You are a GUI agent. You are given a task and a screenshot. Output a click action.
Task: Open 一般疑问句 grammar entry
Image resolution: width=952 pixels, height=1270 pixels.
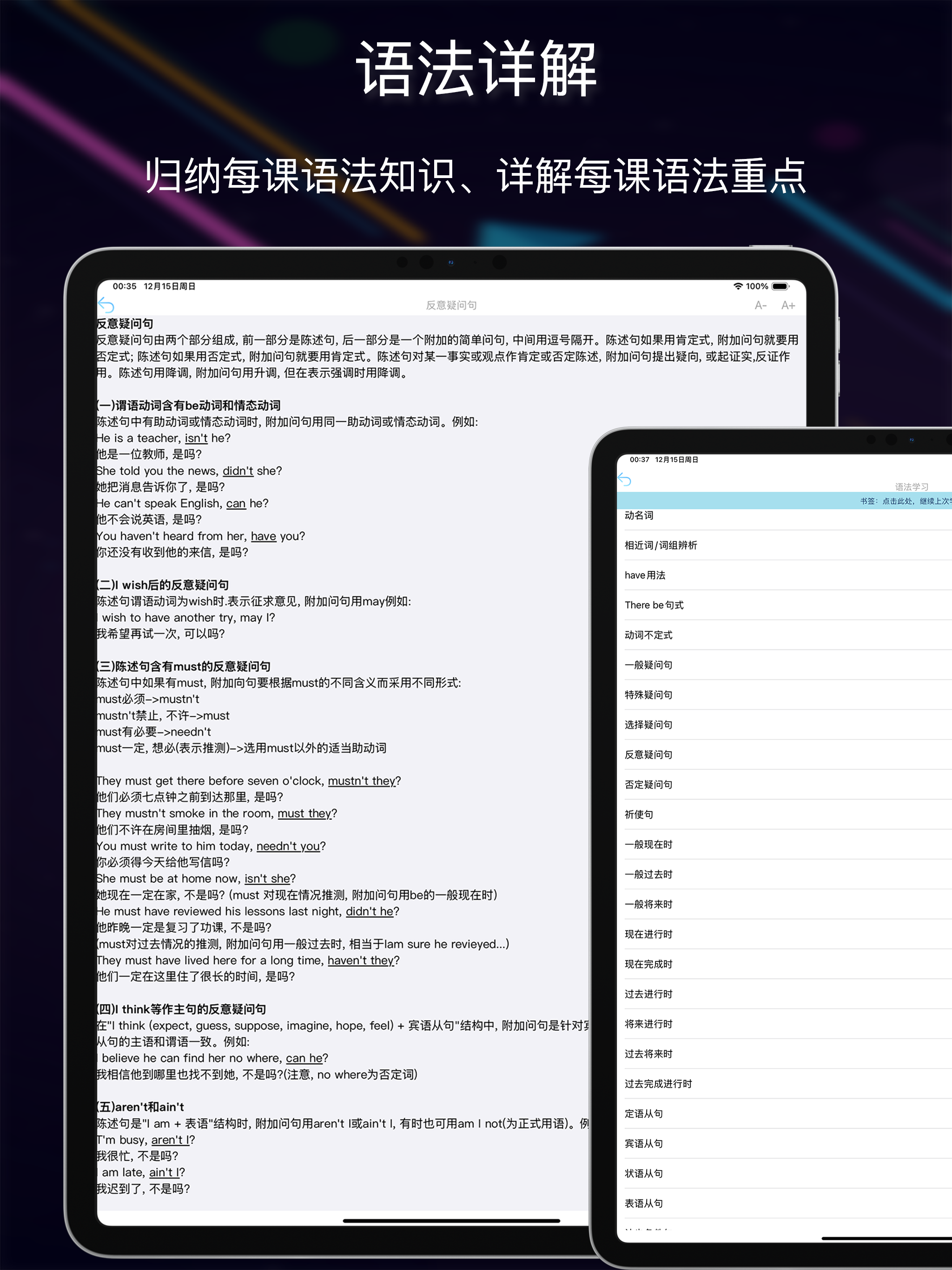[x=648, y=665]
